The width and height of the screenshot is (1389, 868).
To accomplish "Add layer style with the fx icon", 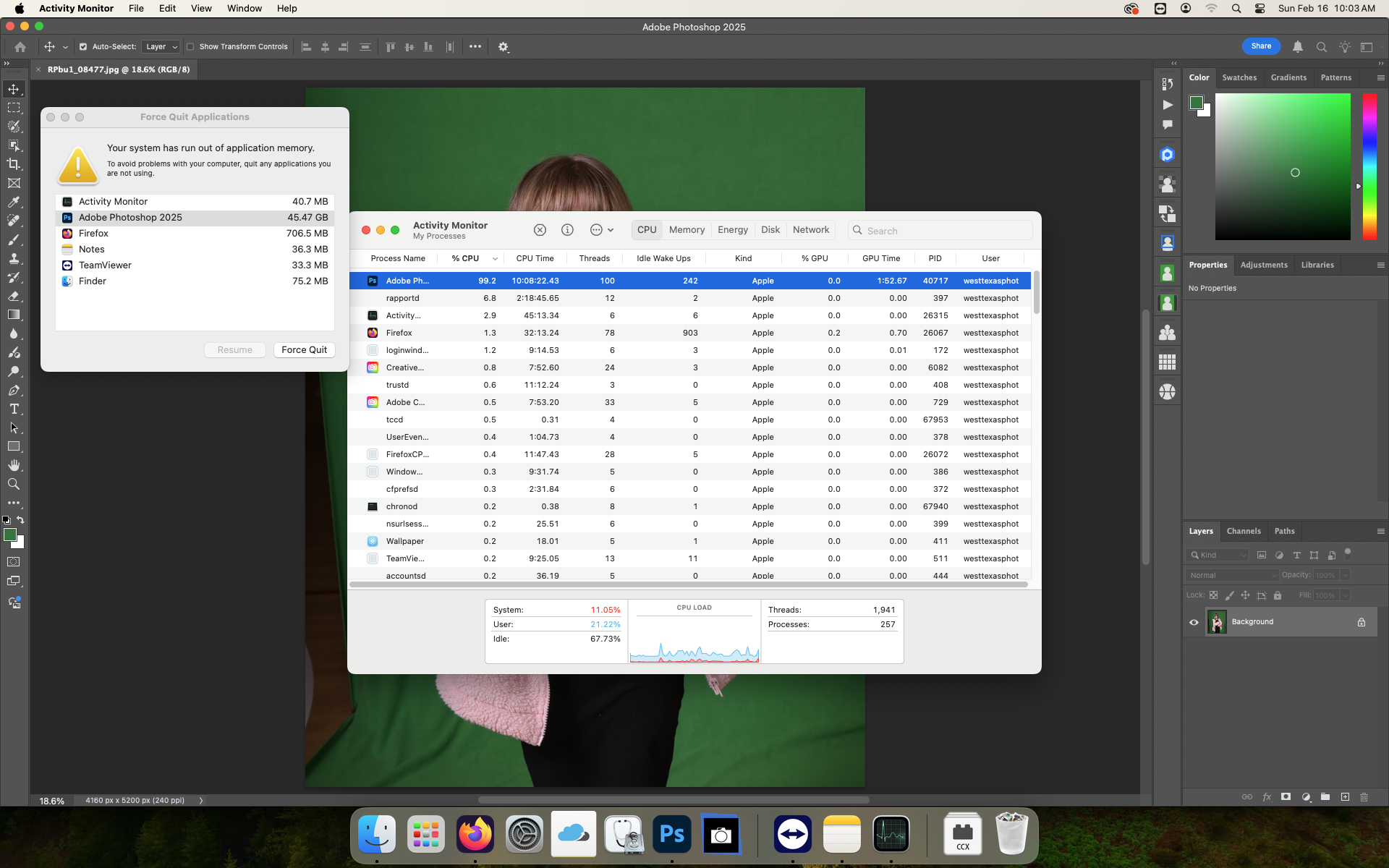I will [1267, 796].
